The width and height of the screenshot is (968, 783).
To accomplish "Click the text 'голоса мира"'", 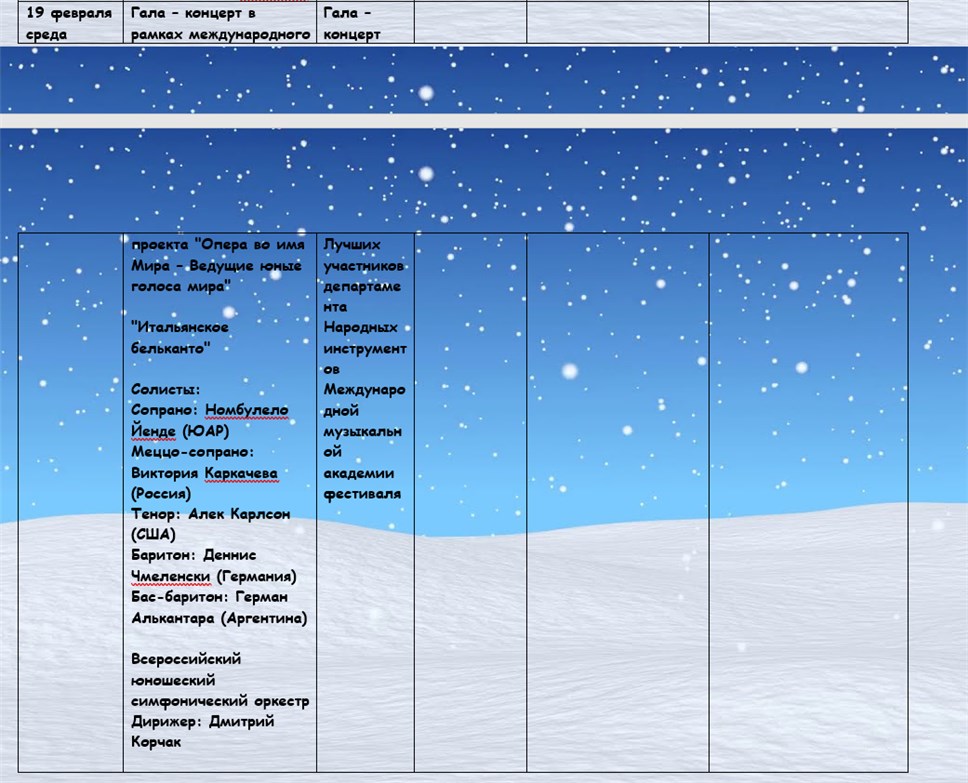I will [x=180, y=287].
